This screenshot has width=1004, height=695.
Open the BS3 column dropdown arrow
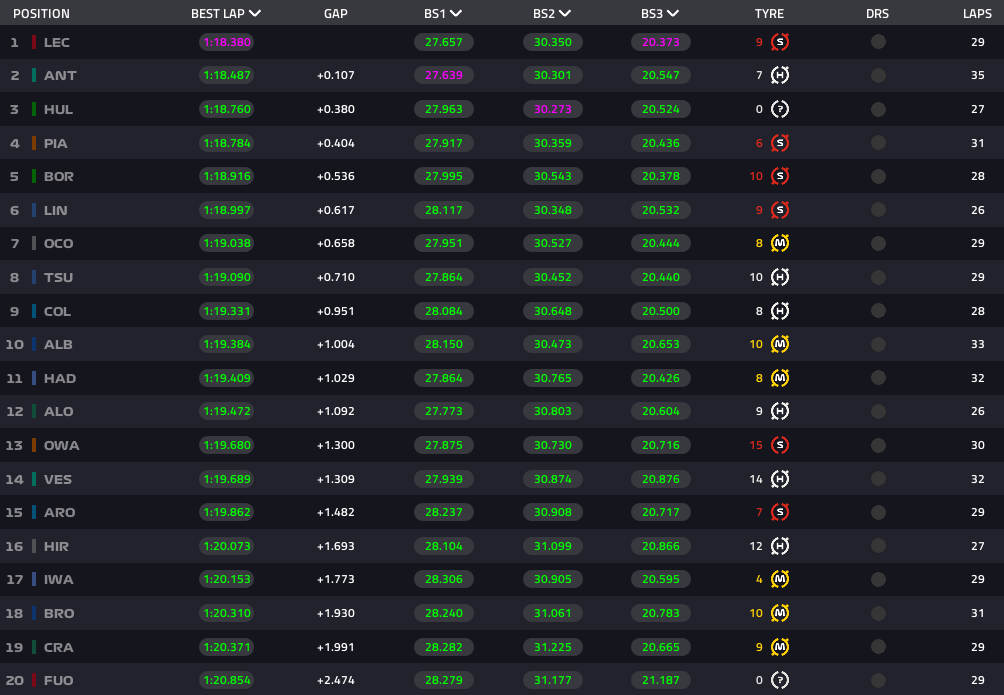[672, 14]
